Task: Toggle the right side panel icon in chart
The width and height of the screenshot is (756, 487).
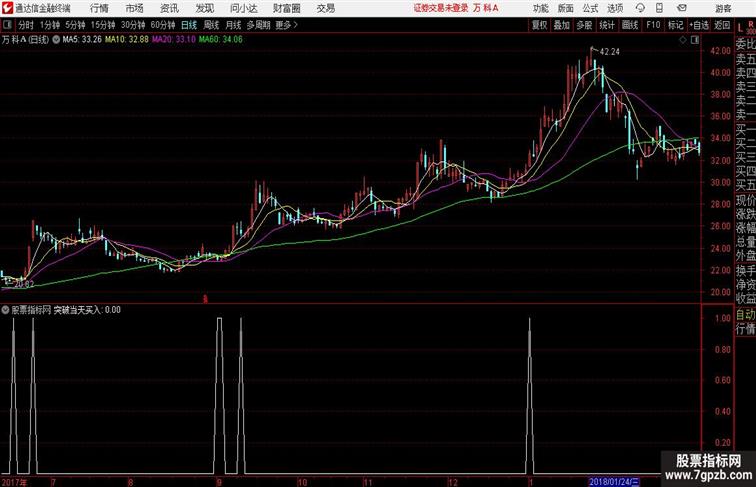Action: click(x=695, y=40)
